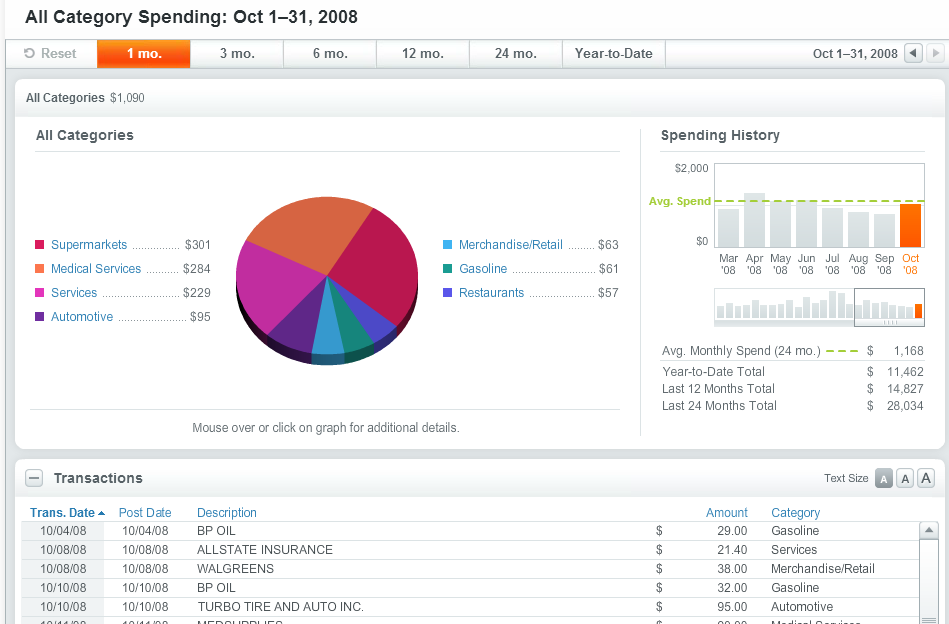Click the previous period arrow button

pos(912,53)
